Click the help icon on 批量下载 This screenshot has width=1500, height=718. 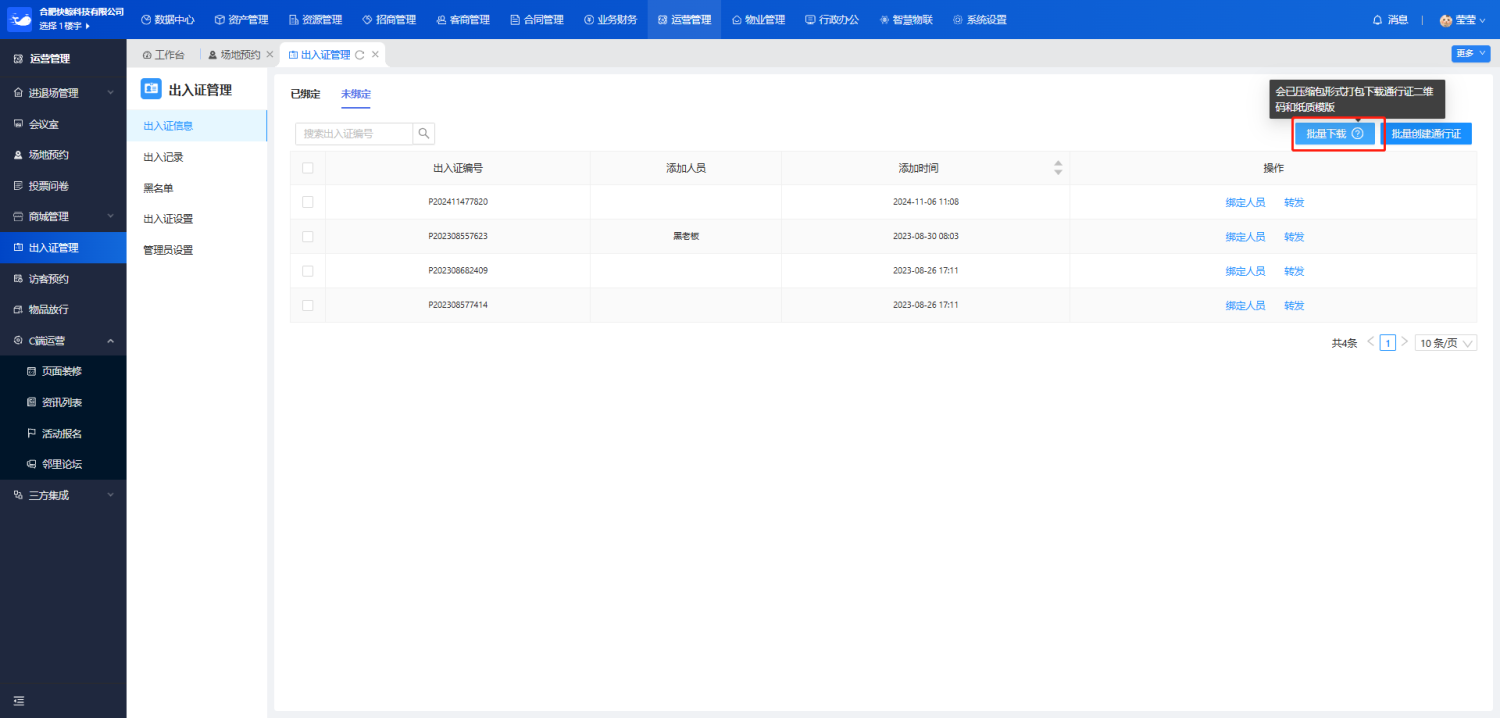pyautogui.click(x=1357, y=134)
